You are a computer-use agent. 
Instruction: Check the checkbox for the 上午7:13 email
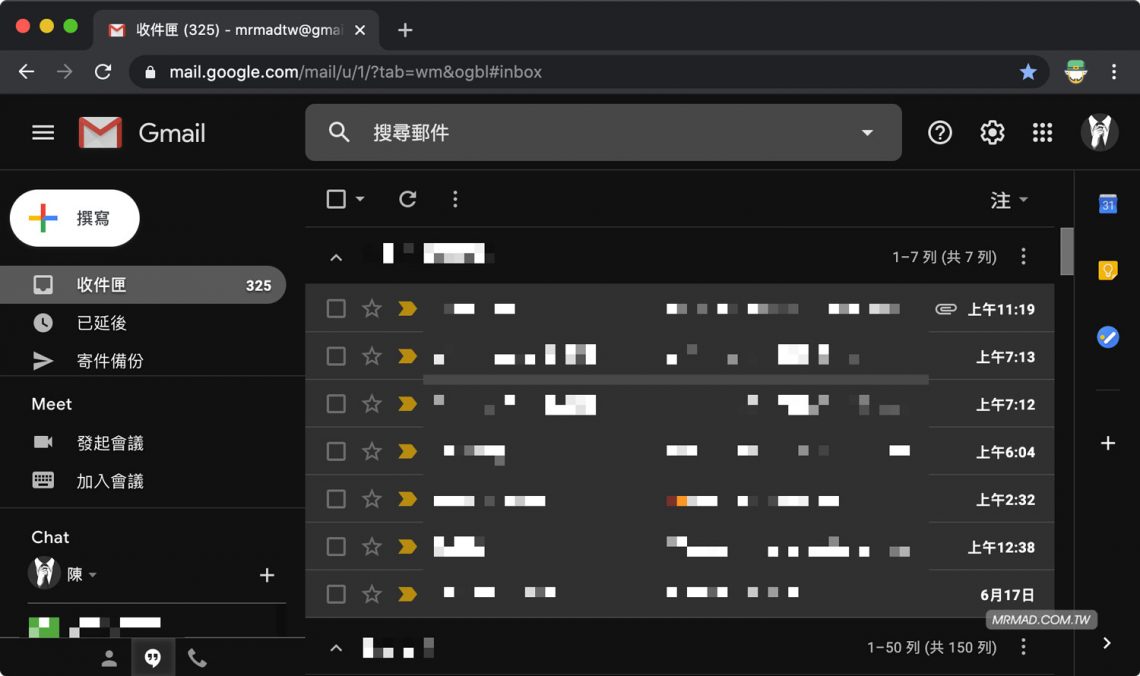click(336, 356)
